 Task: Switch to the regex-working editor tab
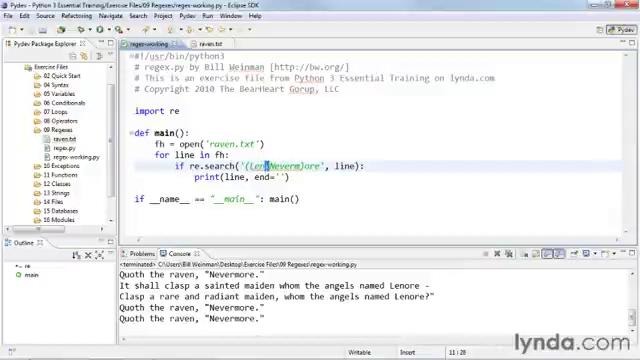[149, 44]
